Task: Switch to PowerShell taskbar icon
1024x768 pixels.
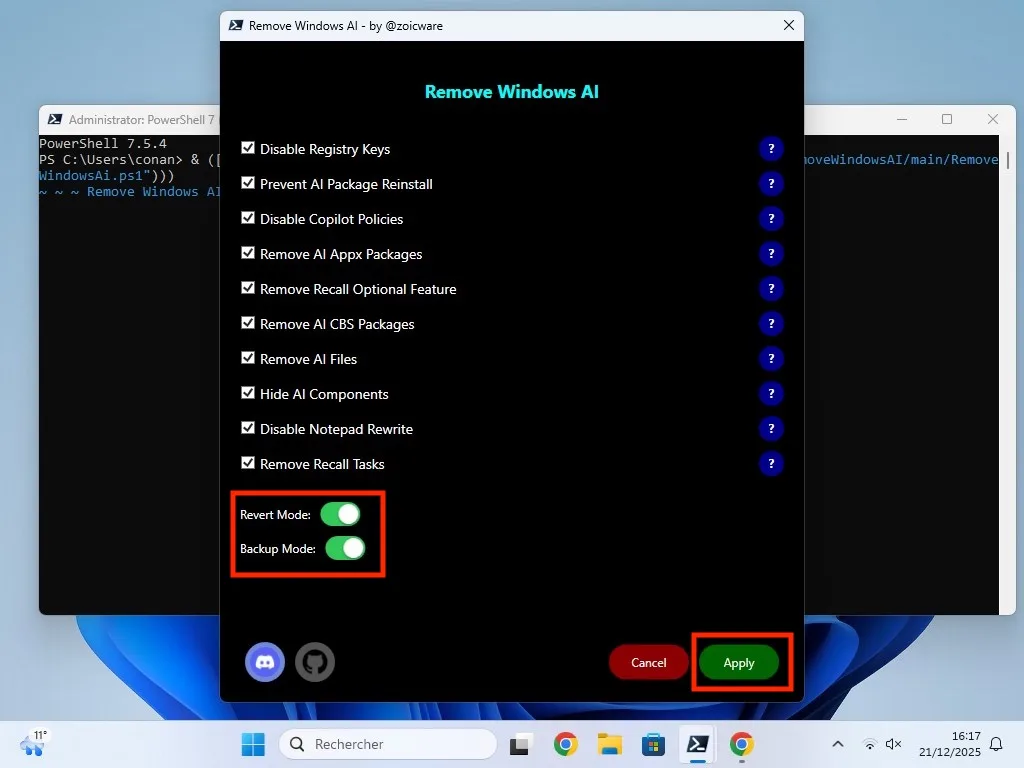Action: (x=697, y=744)
